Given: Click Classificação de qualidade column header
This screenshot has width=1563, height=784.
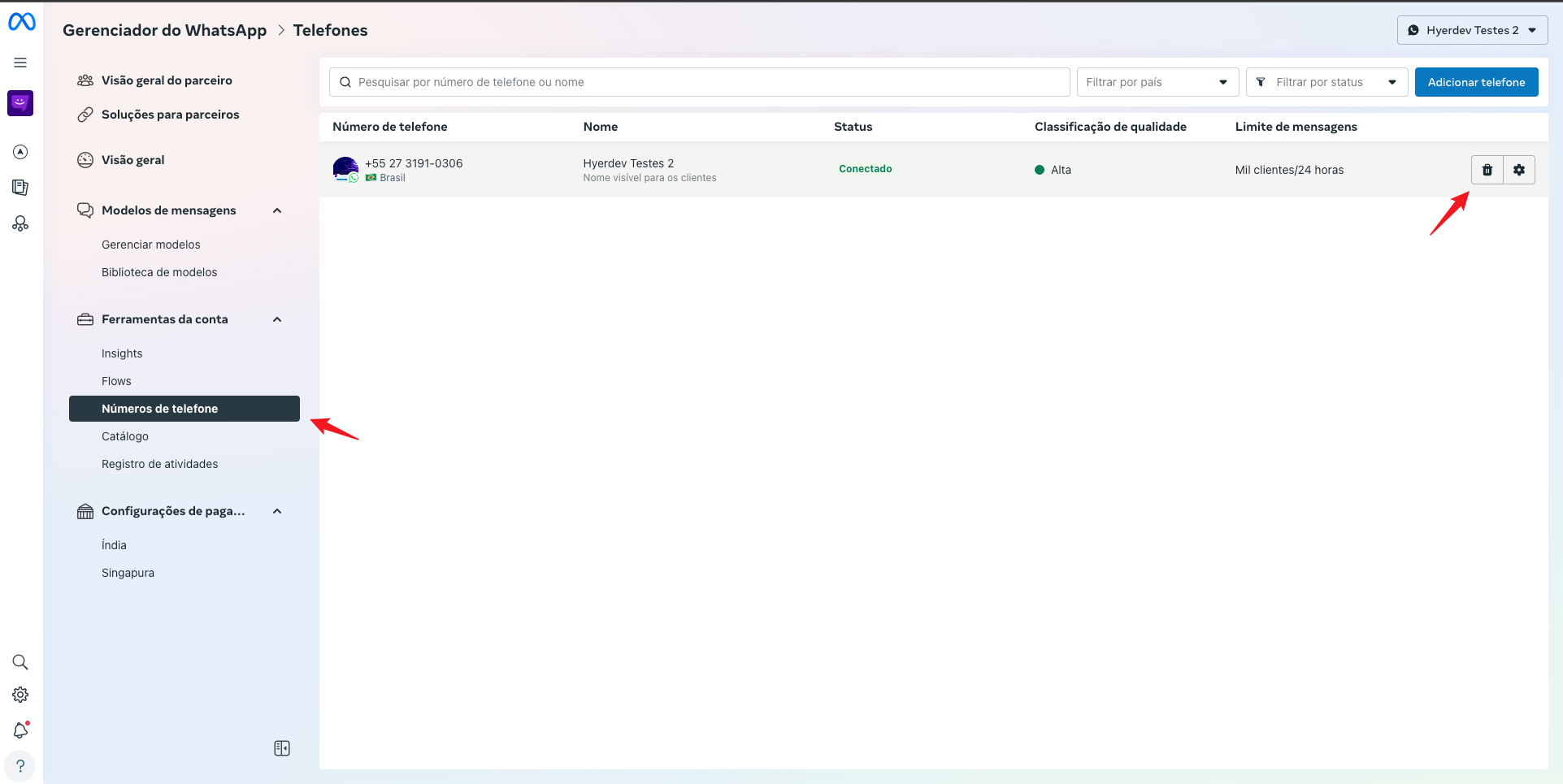Looking at the screenshot, I should (1110, 127).
